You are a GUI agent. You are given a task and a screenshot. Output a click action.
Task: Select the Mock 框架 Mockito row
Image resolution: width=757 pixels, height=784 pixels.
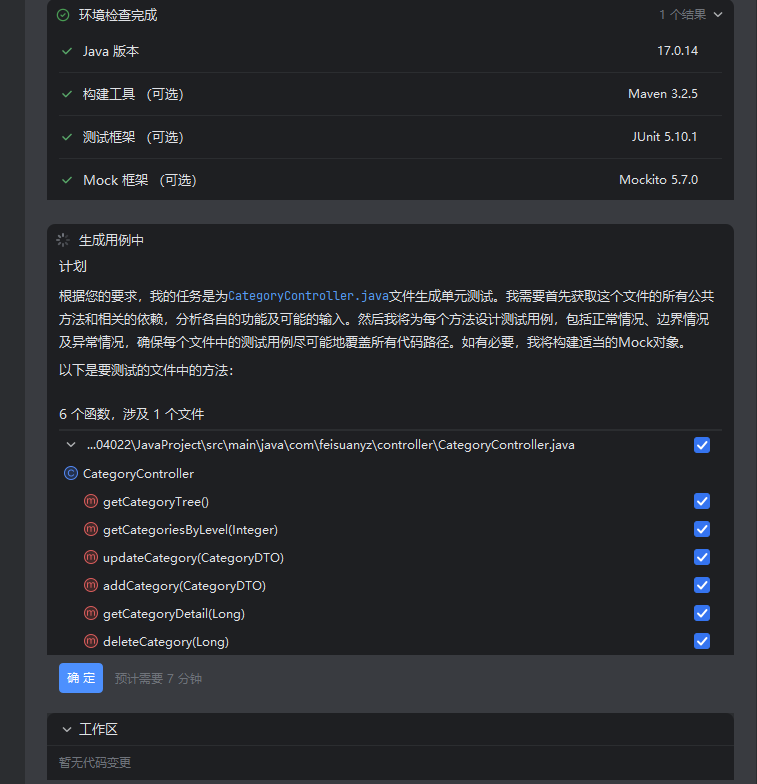390,180
